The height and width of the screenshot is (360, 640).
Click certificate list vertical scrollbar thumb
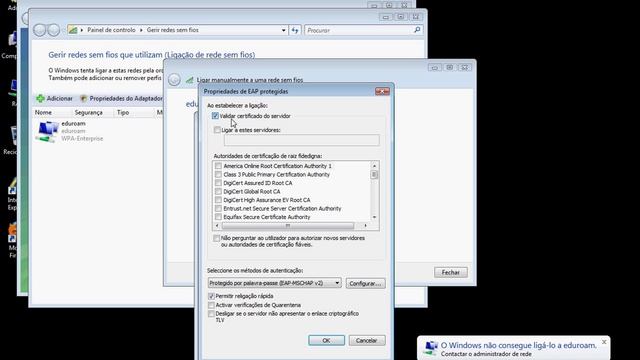point(374,175)
